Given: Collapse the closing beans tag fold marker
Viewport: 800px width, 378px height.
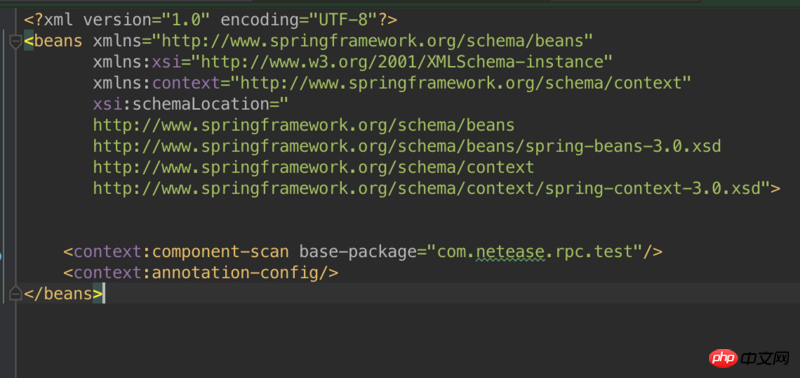Looking at the screenshot, I should click(x=16, y=294).
